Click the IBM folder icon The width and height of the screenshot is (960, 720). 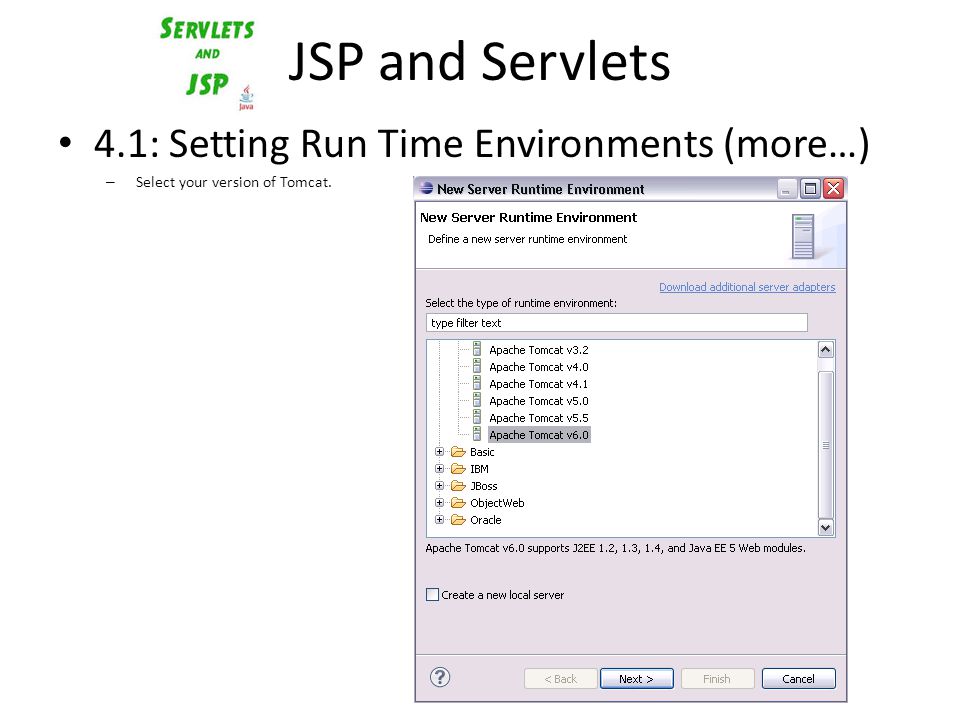click(458, 469)
